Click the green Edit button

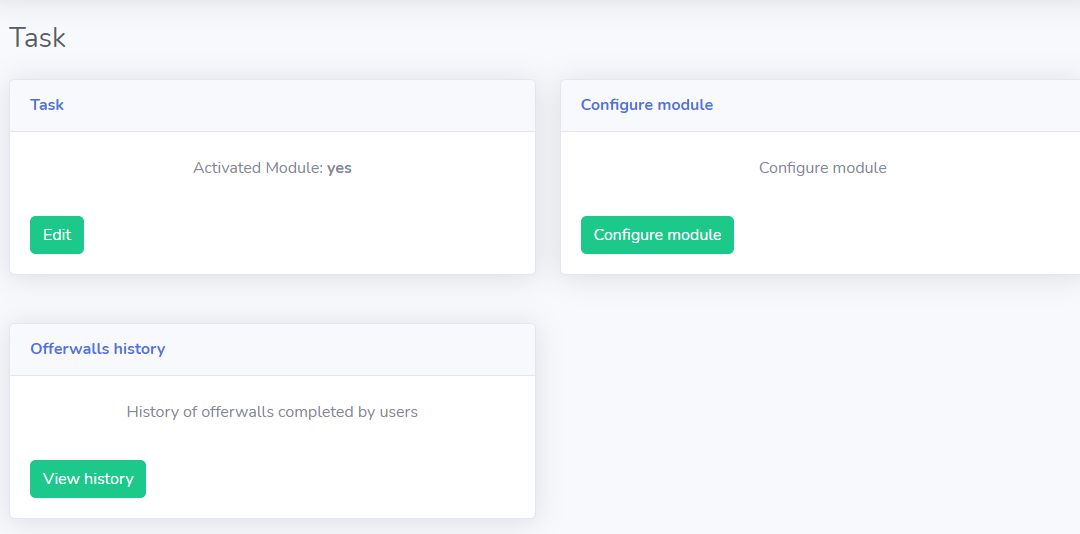57,235
